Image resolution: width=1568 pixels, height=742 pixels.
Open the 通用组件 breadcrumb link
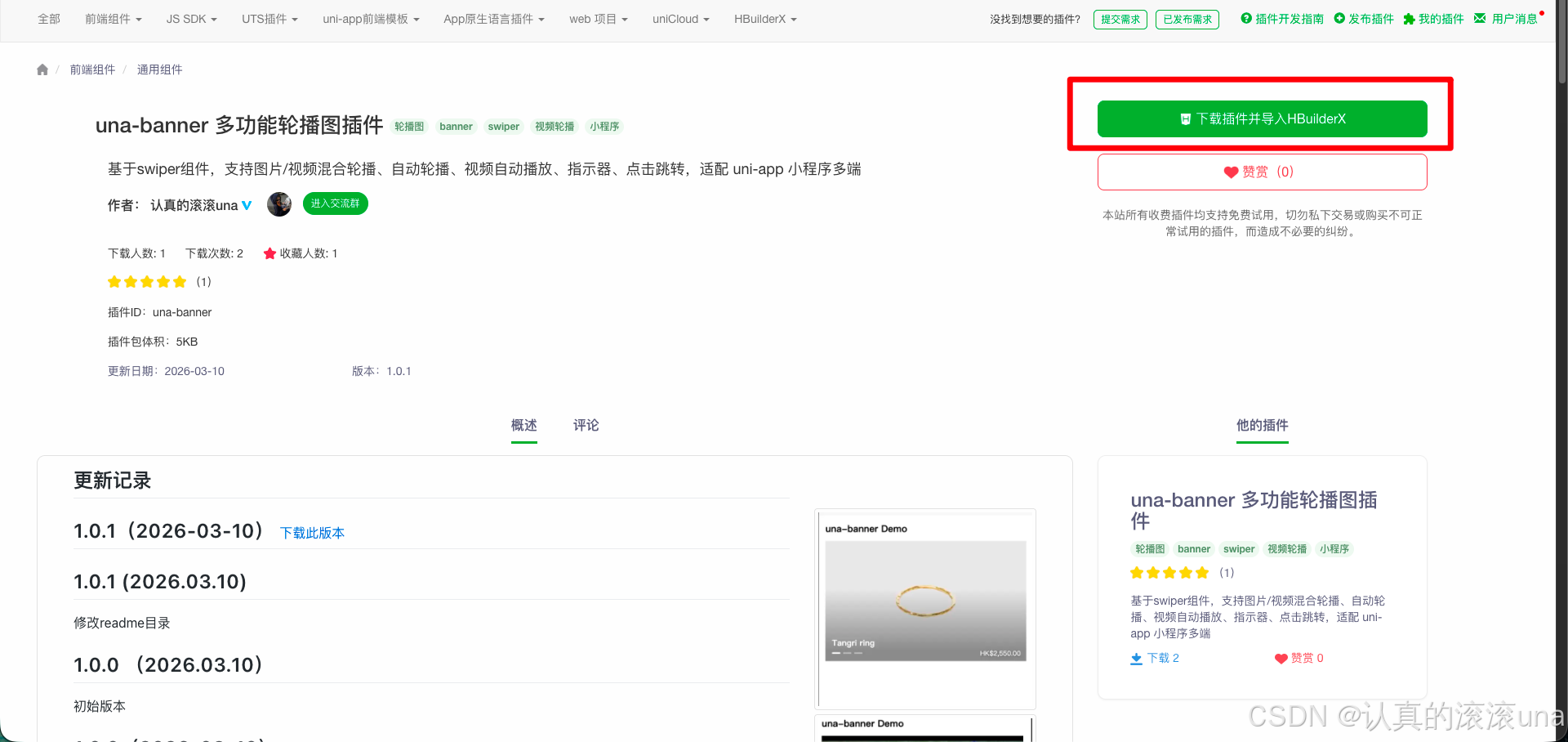pyautogui.click(x=159, y=69)
